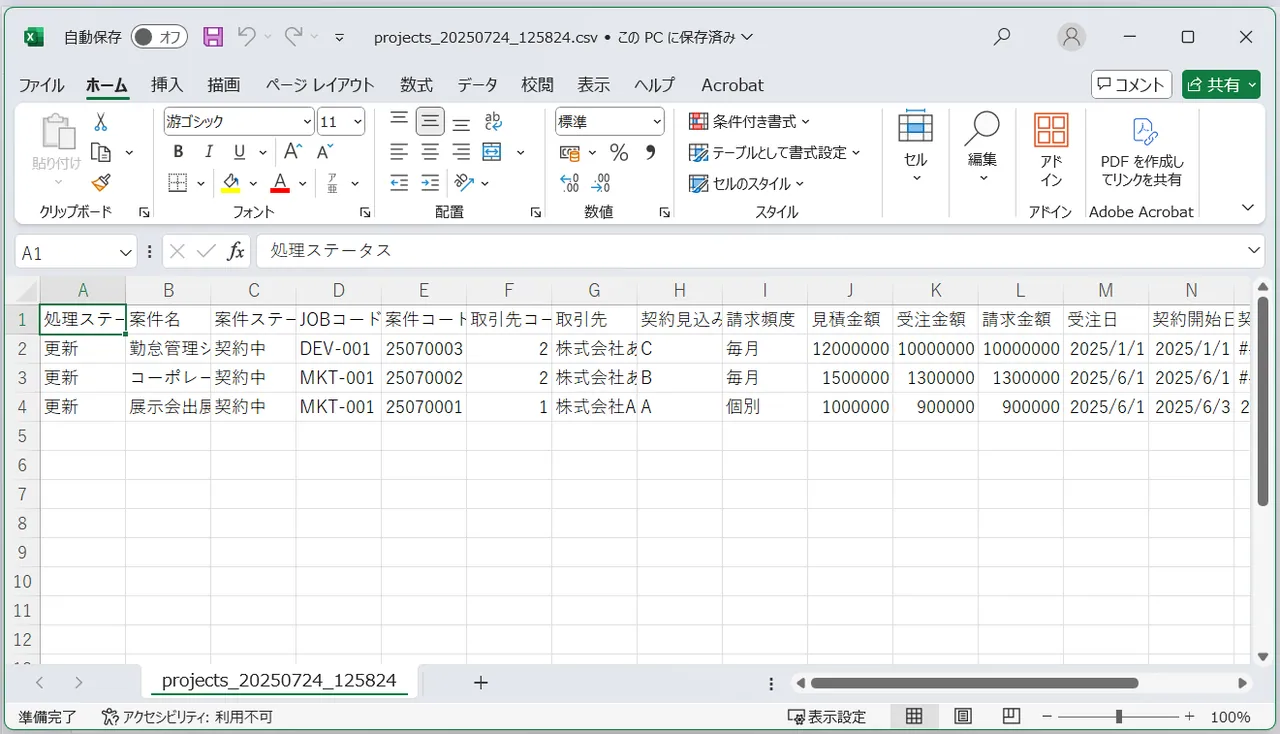Click the Decrease Font Size icon
The width and height of the screenshot is (1280, 734).
[x=324, y=152]
